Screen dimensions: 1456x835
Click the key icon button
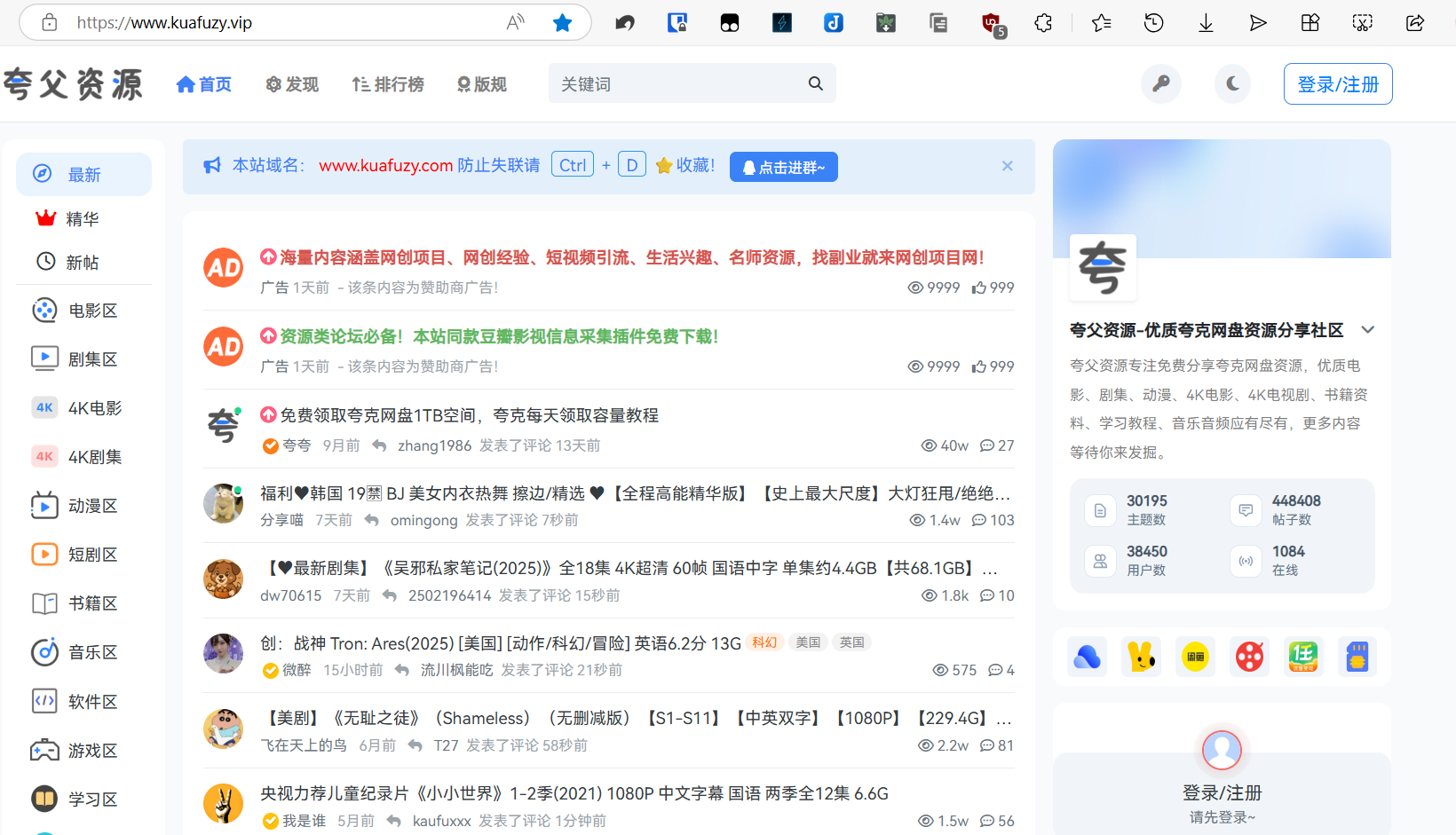pos(1160,84)
